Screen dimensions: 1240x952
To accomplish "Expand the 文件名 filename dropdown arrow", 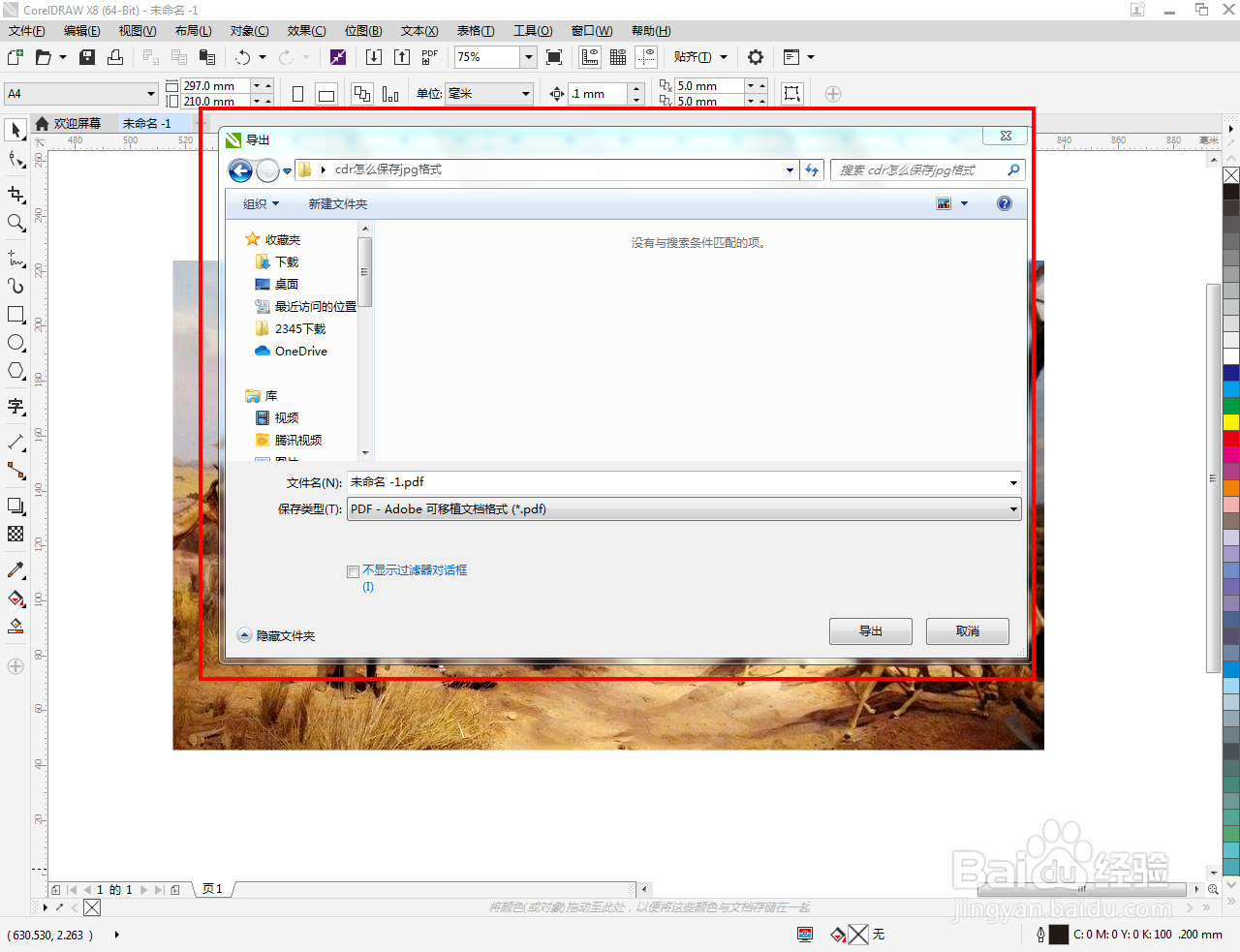I will tap(1013, 482).
